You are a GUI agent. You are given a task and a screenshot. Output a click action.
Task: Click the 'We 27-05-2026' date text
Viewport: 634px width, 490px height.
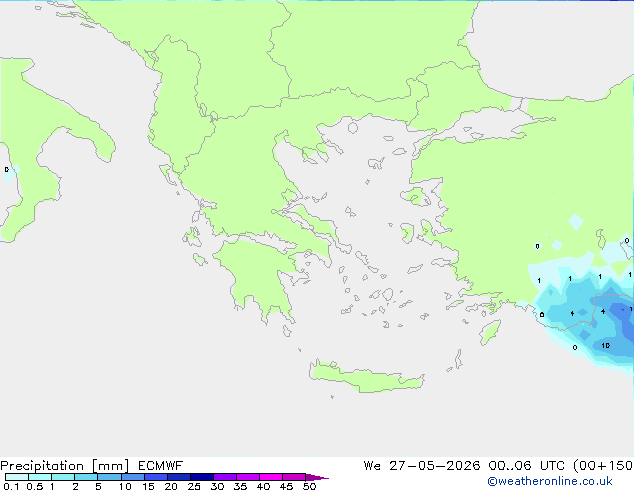pos(422,466)
